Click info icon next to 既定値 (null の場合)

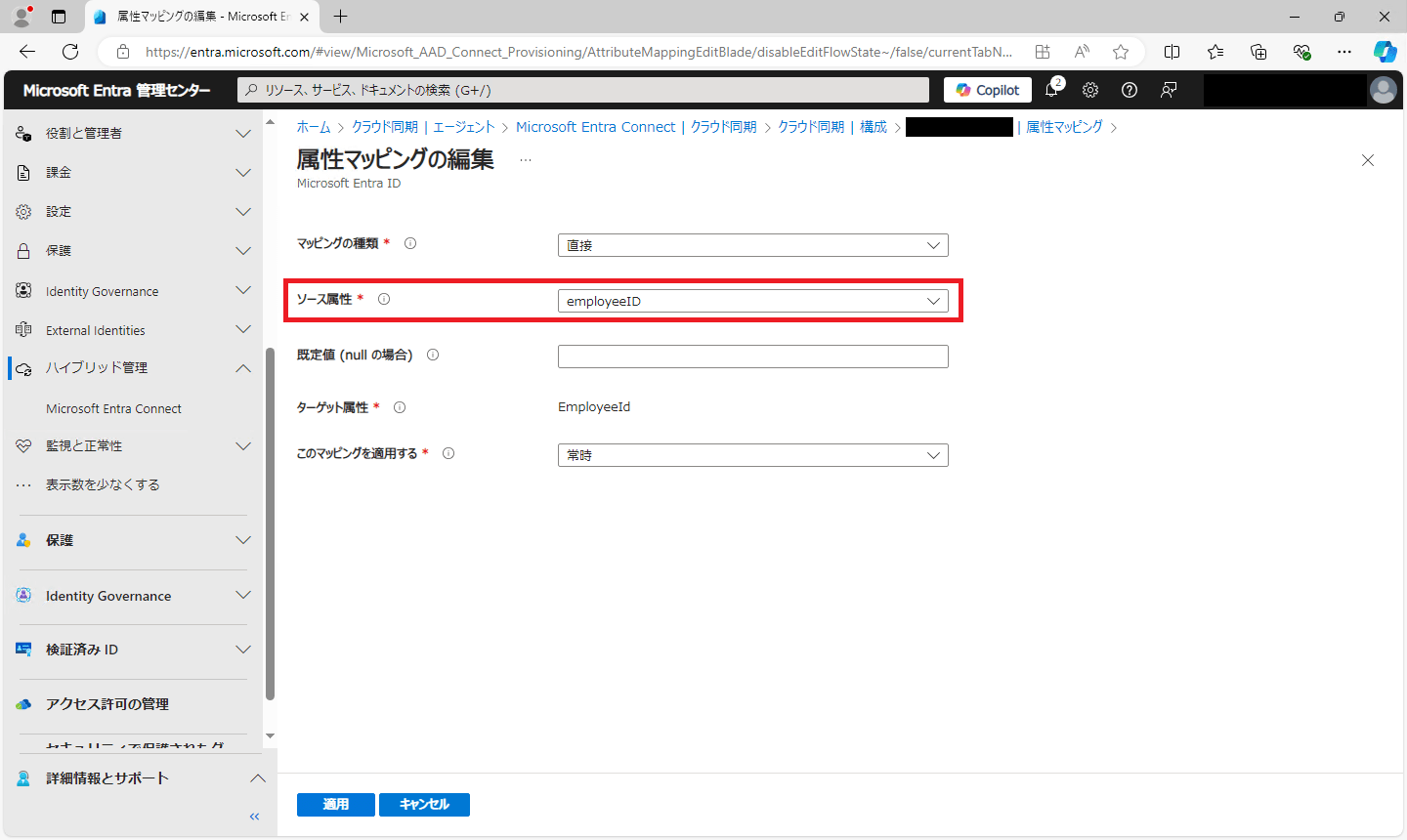(433, 355)
